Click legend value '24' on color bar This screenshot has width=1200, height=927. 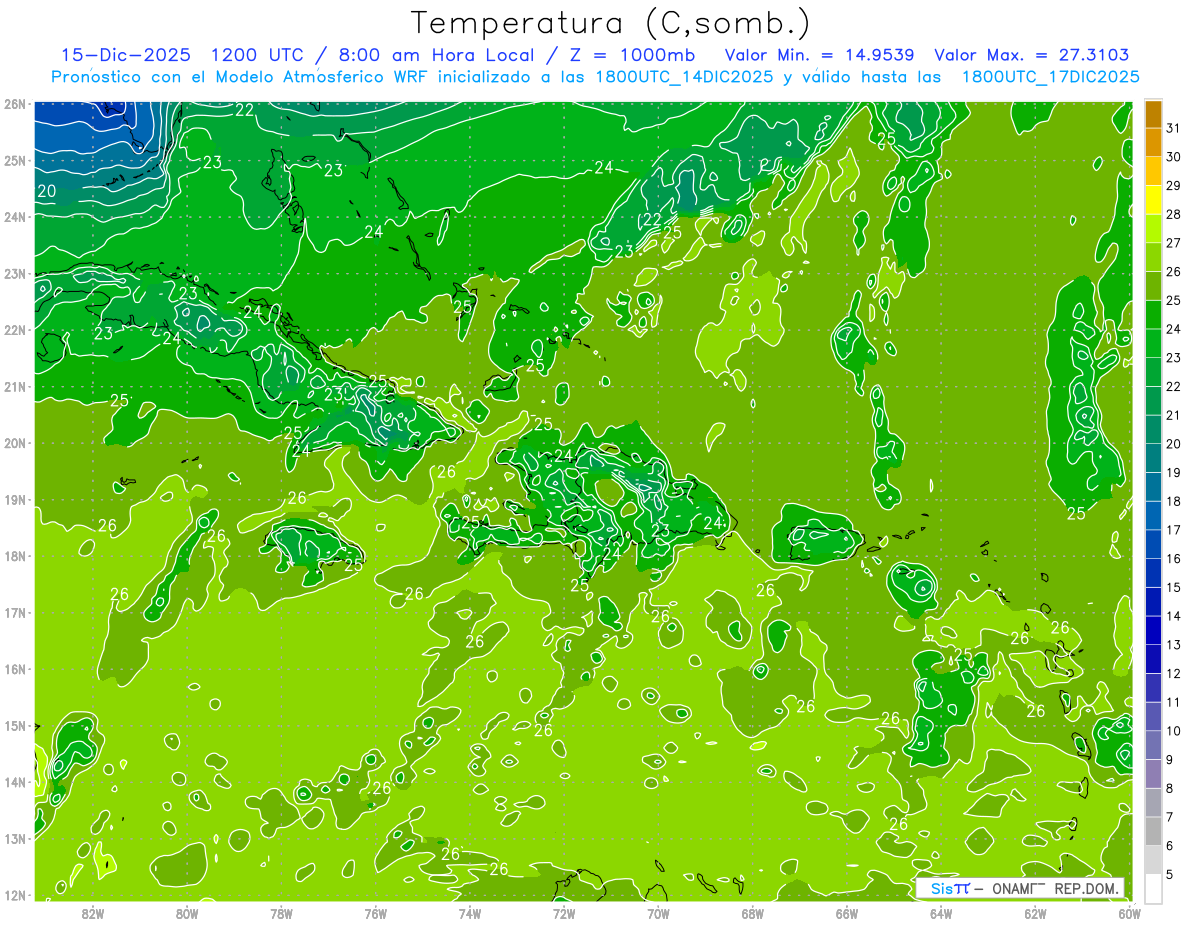click(1174, 329)
